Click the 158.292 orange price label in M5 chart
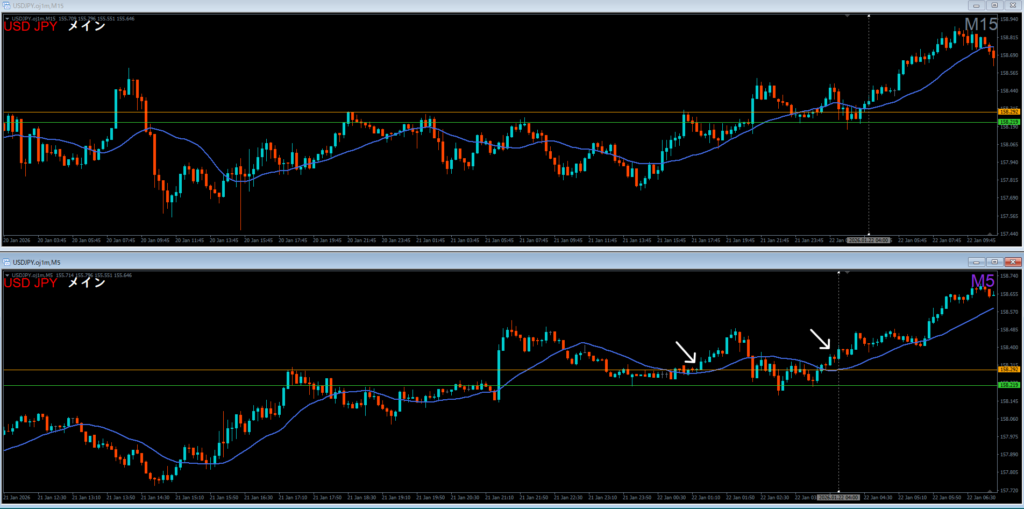 pos(1009,369)
